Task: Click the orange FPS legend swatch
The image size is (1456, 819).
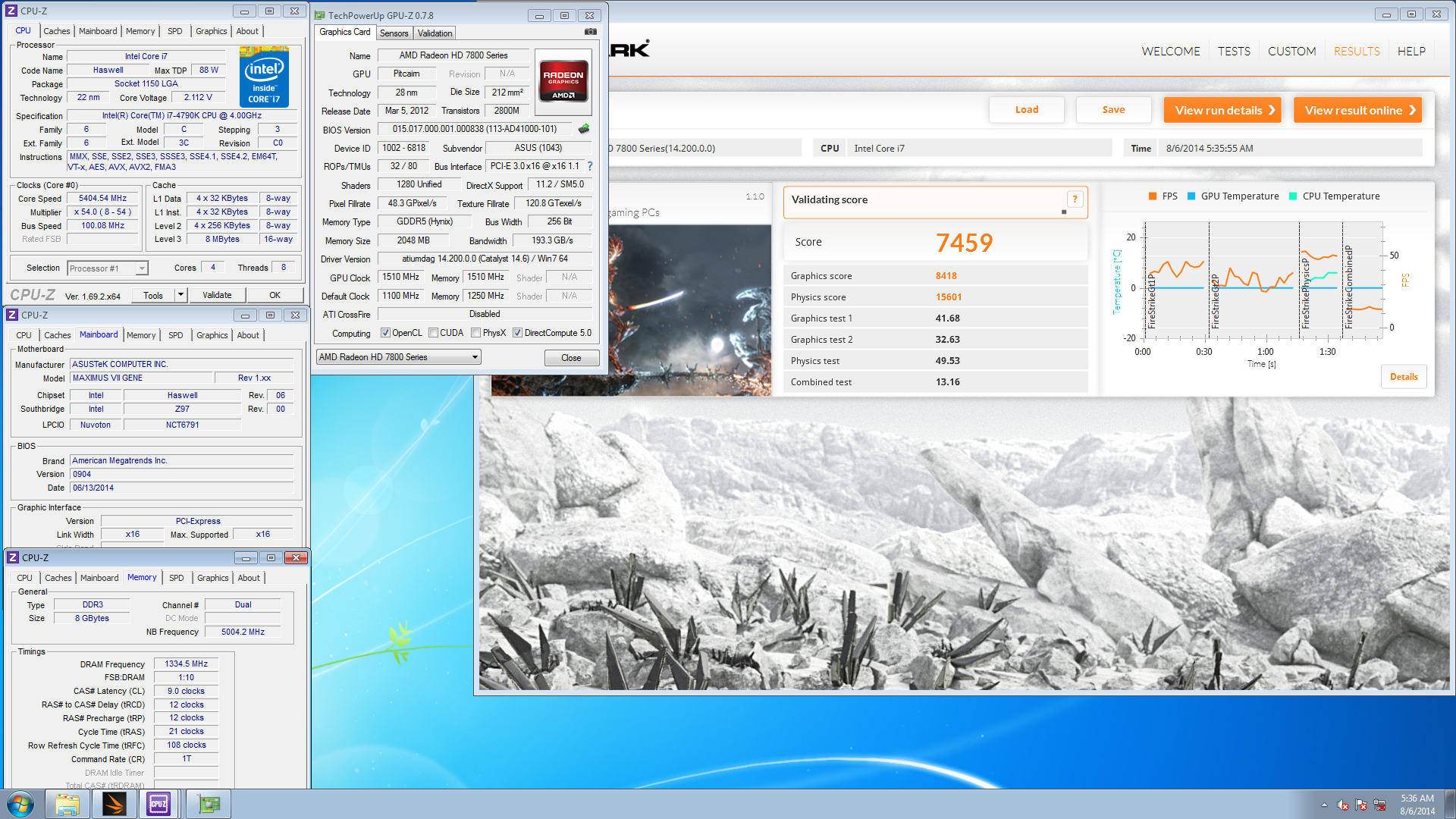Action: pyautogui.click(x=1153, y=196)
